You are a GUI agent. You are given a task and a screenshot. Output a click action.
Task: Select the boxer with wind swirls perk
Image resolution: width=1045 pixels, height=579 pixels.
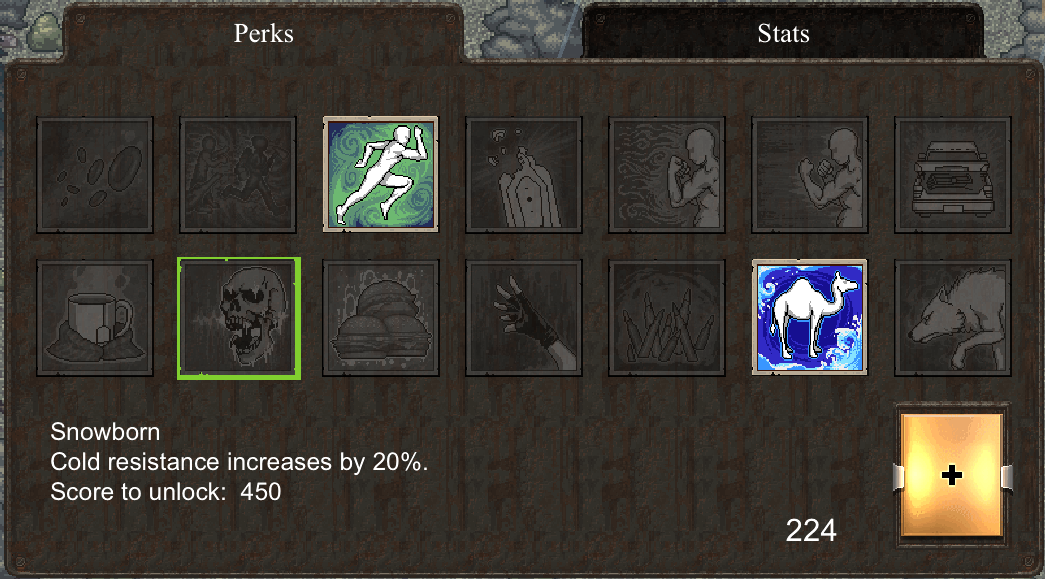click(x=666, y=175)
